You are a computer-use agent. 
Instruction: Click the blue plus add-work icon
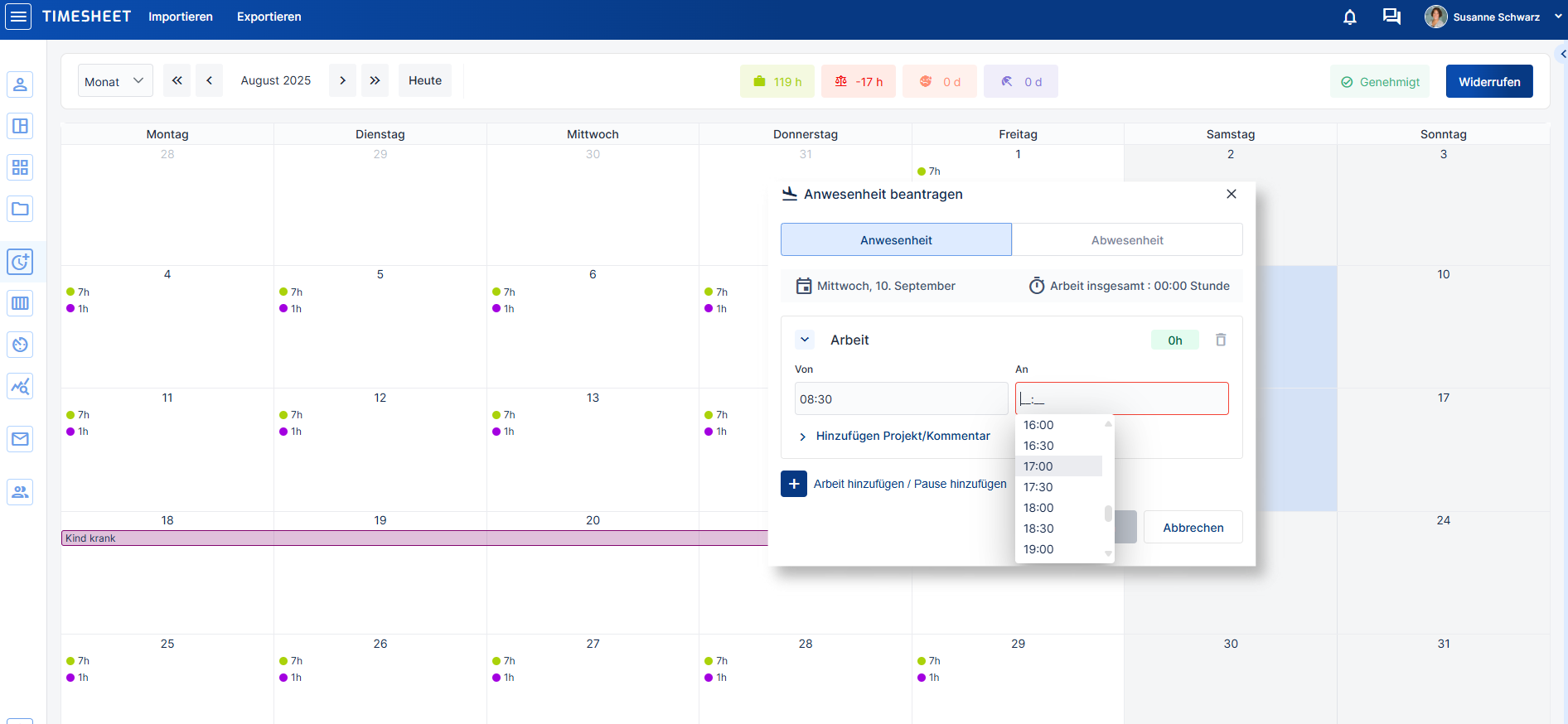coord(793,484)
